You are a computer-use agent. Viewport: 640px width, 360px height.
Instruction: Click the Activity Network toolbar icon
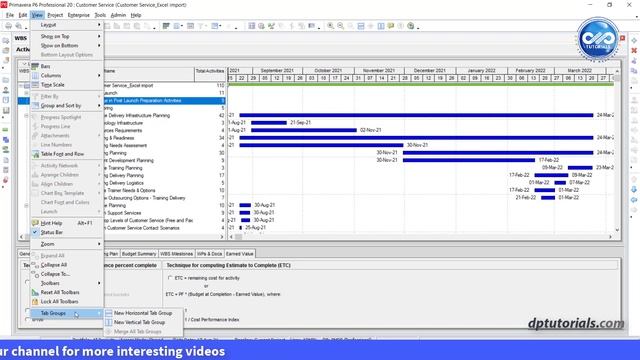click(271, 26)
